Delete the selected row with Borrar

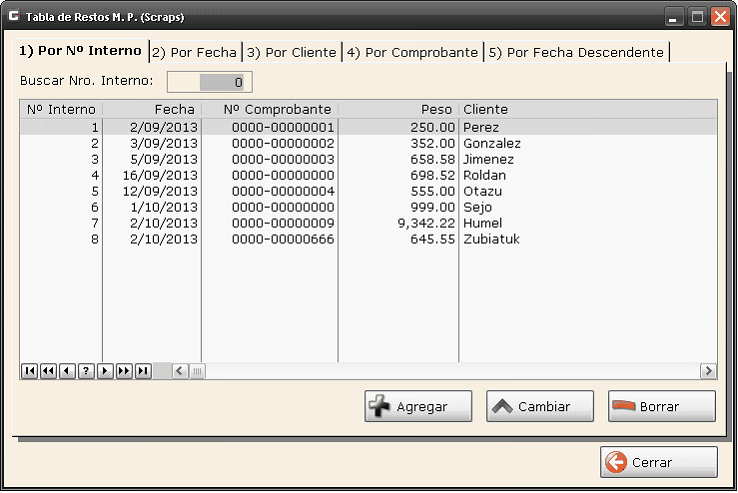[661, 407]
